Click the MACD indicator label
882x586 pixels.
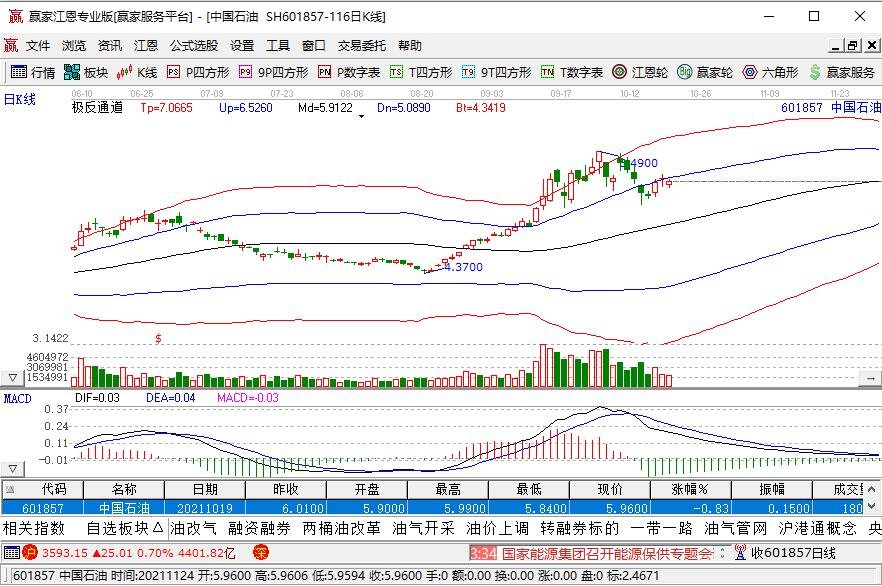17,399
